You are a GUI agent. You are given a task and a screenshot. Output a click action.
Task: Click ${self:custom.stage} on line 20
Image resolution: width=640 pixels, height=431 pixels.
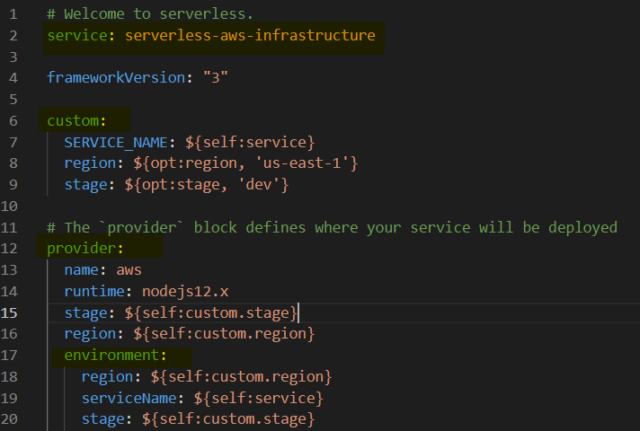pyautogui.click(x=228, y=419)
